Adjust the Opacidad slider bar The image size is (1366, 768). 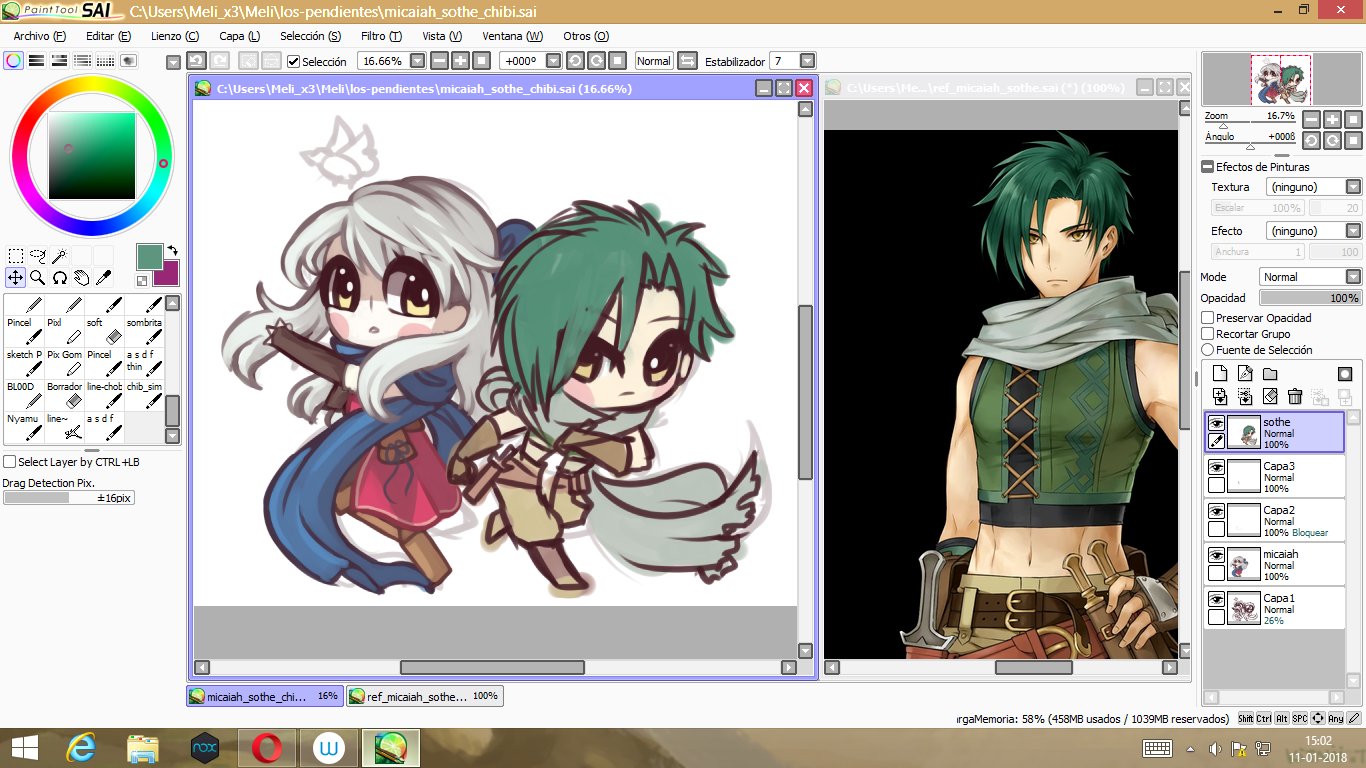[1310, 298]
